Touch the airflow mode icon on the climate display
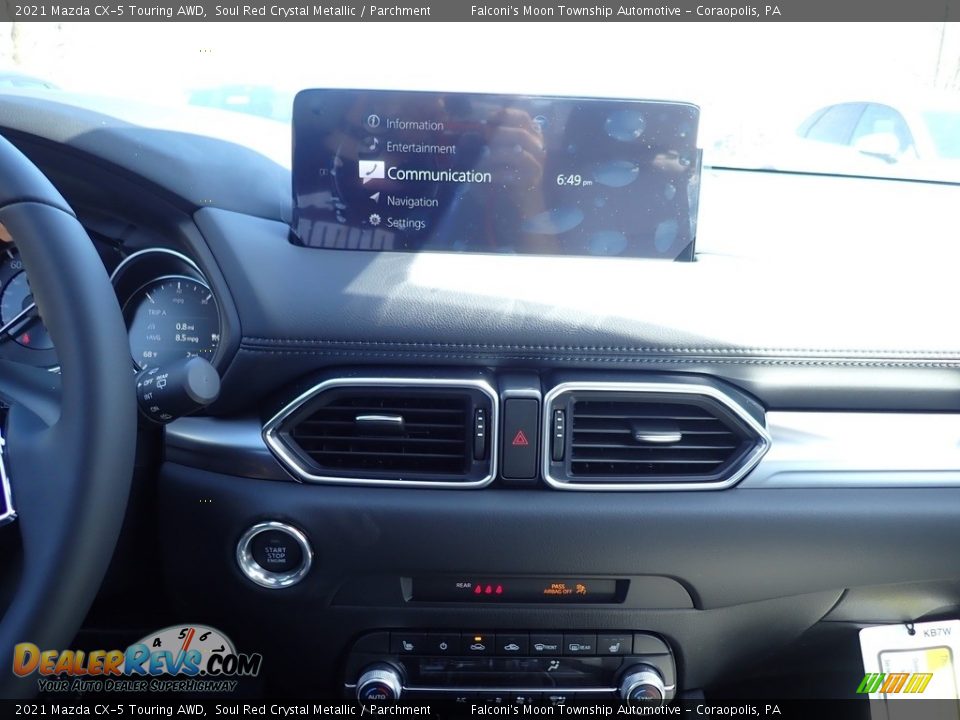Image resolution: width=960 pixels, height=720 pixels. click(x=553, y=666)
